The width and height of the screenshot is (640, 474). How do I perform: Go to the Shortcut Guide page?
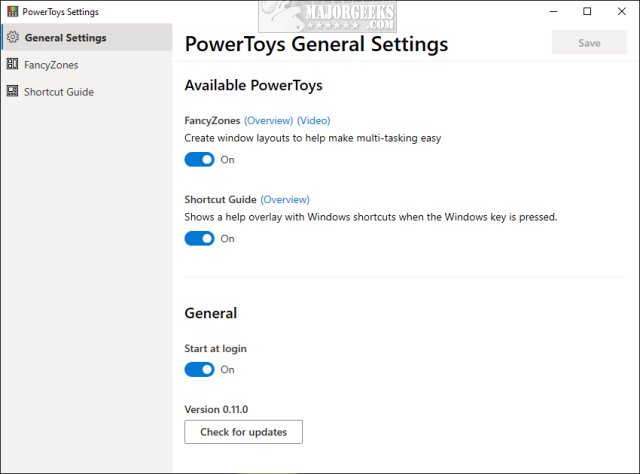pyautogui.click(x=60, y=92)
